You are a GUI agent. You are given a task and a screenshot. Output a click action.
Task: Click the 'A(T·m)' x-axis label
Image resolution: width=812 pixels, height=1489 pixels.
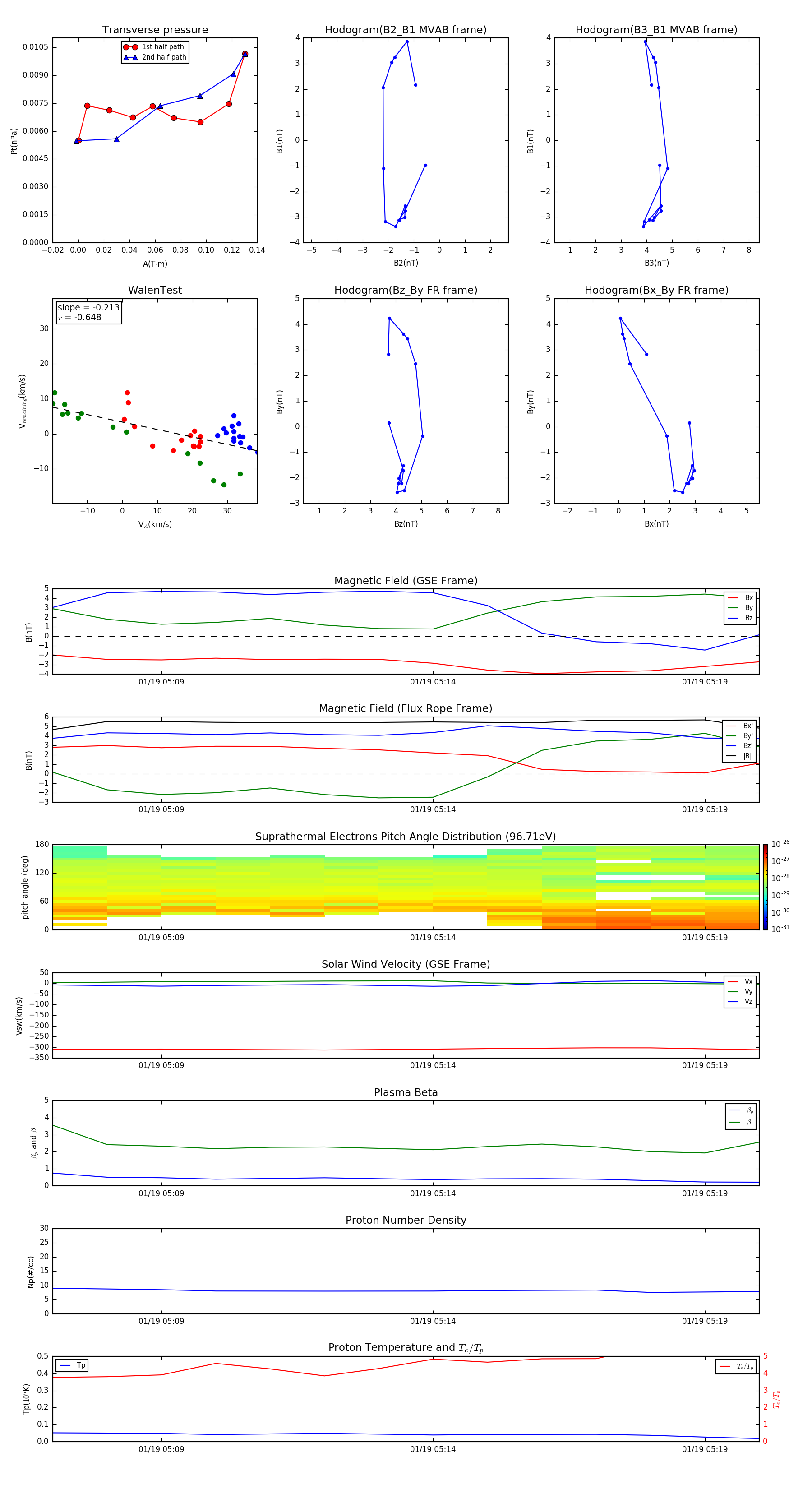pyautogui.click(x=155, y=264)
